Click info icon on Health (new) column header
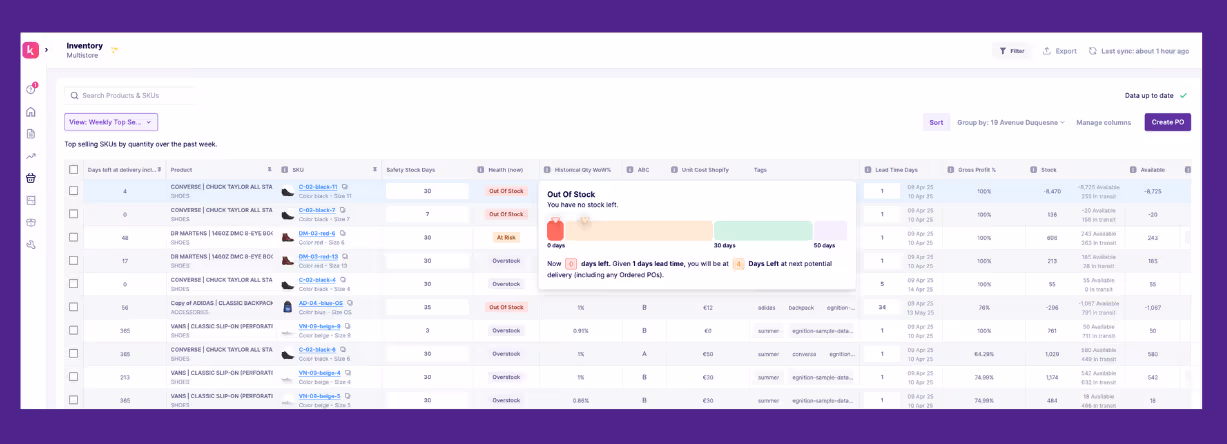The width and height of the screenshot is (1227, 444). [481, 169]
